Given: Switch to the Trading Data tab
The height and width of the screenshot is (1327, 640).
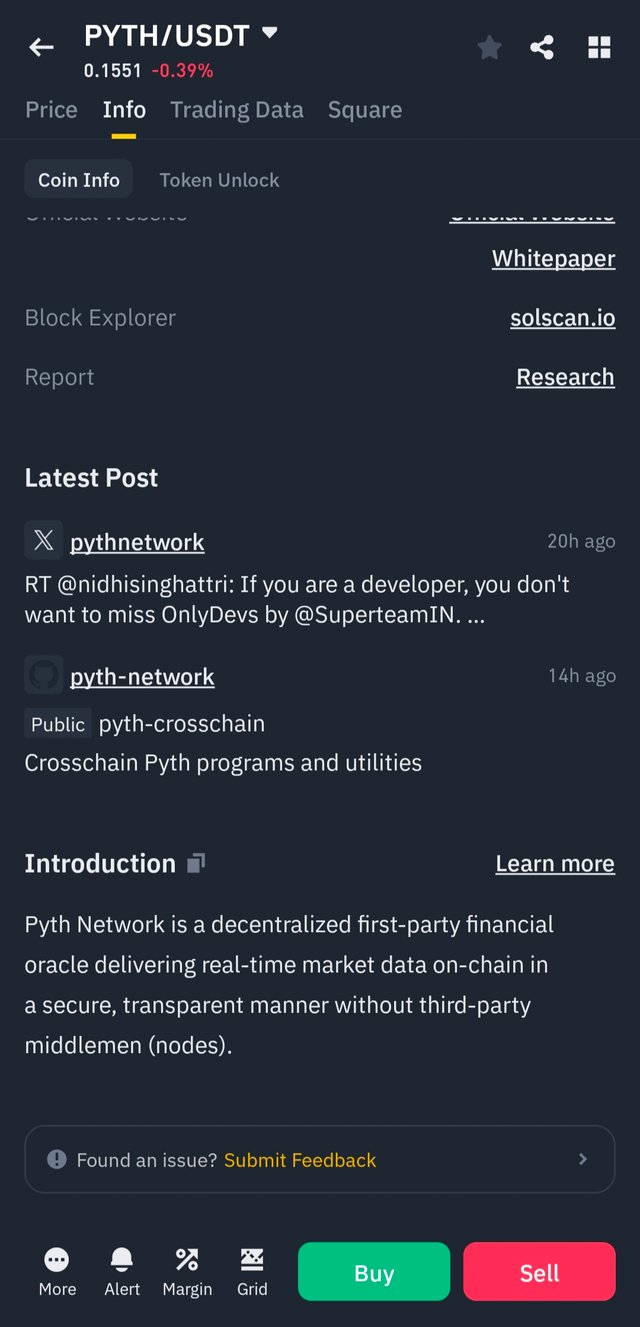Looking at the screenshot, I should point(237,110).
